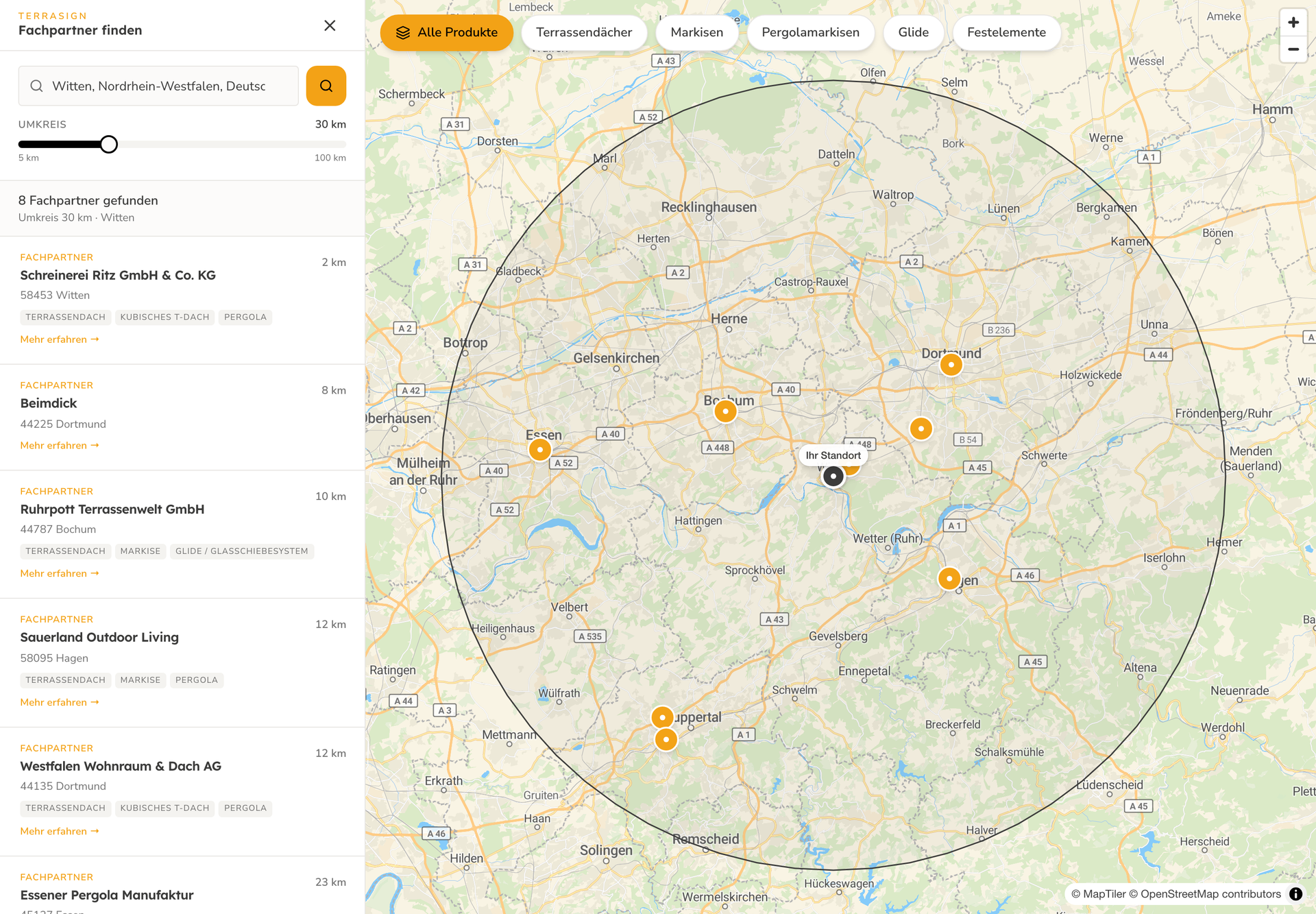This screenshot has height=914, width=1316.
Task: Open Mehr erfahren for Ruhrpott Terrassenwelt
Action: click(x=60, y=573)
